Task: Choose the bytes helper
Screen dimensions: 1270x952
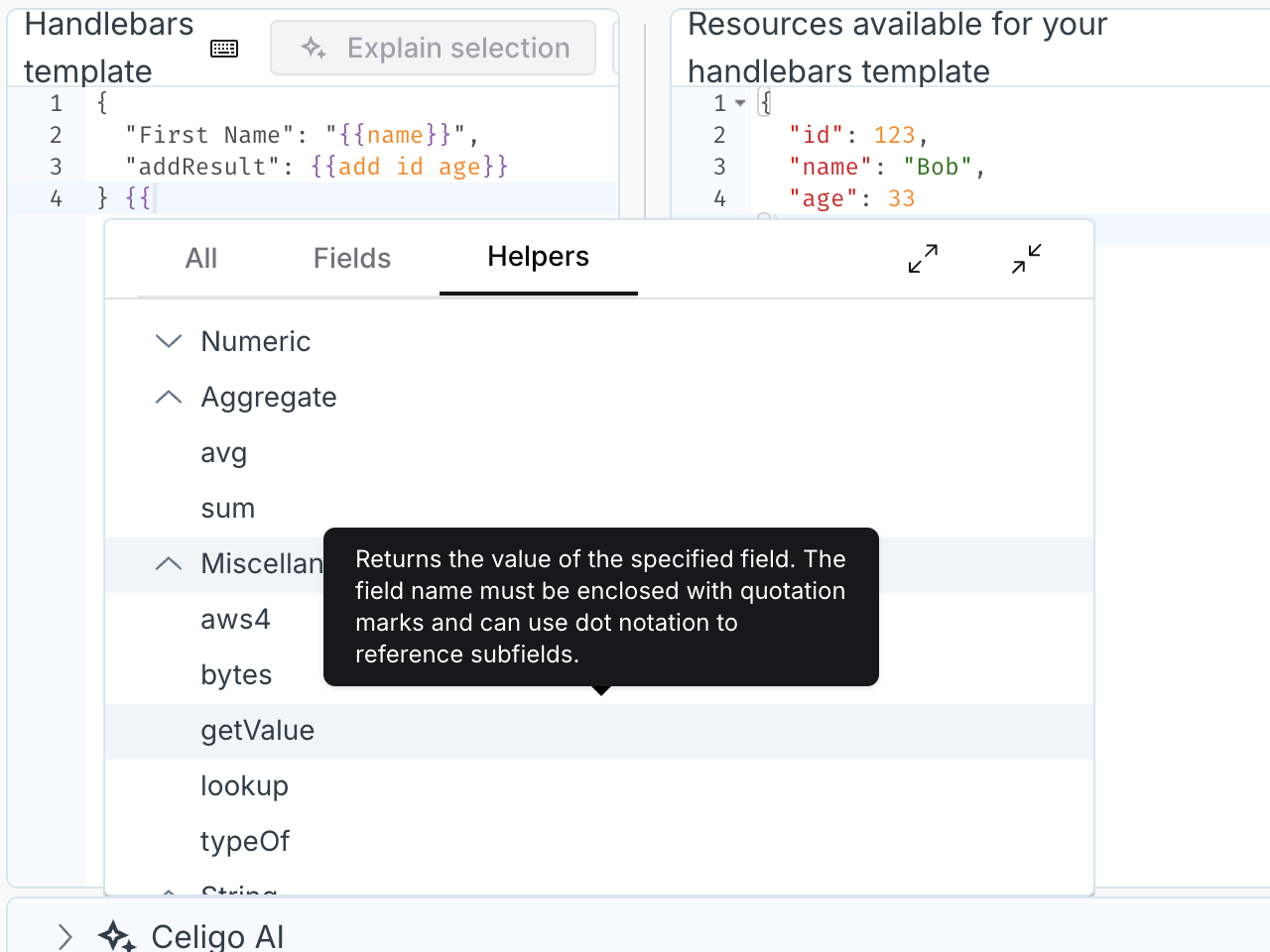Action: pyautogui.click(x=236, y=674)
